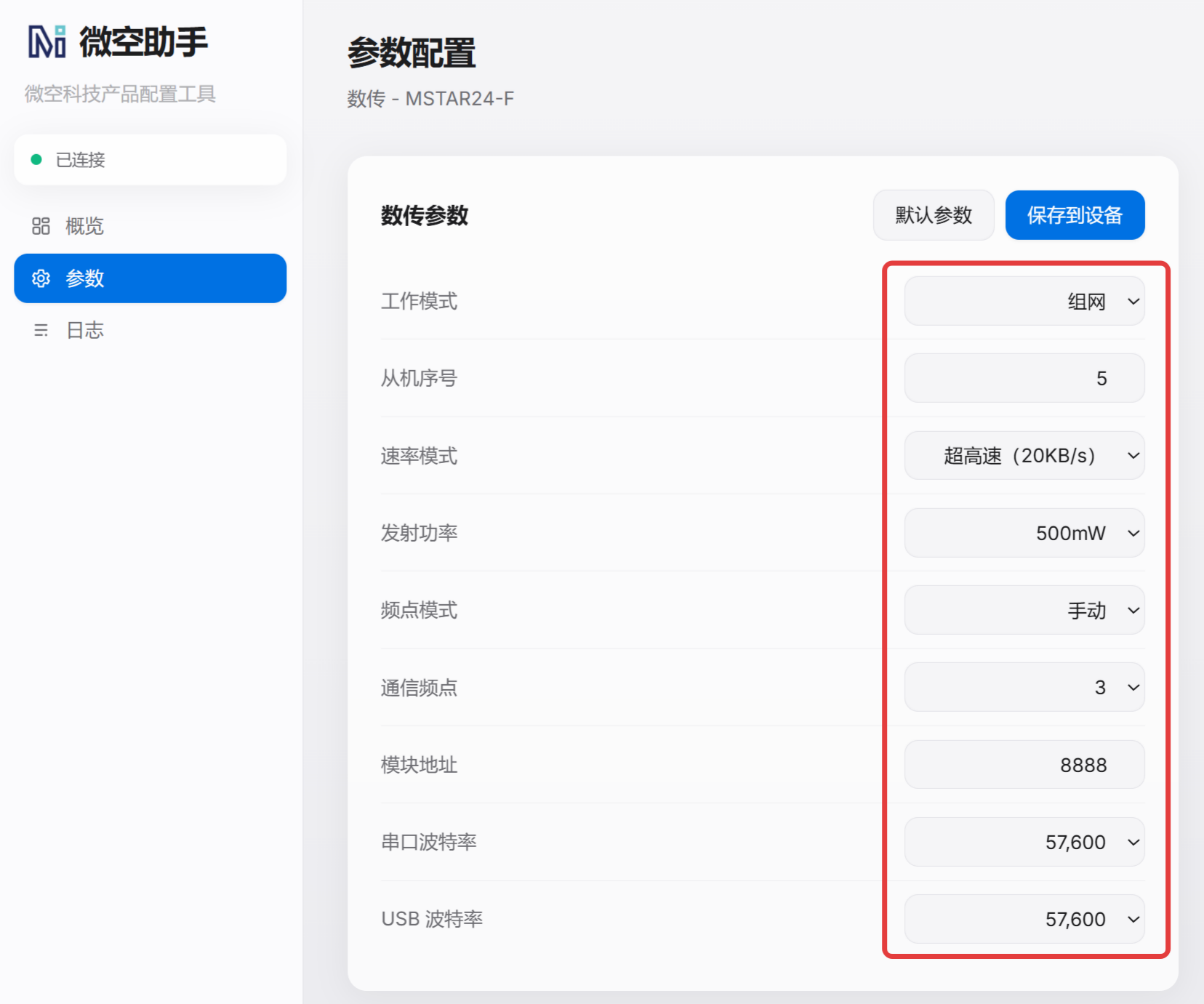Click the 通信频点 label
The height and width of the screenshot is (1004, 1204).
(x=420, y=688)
